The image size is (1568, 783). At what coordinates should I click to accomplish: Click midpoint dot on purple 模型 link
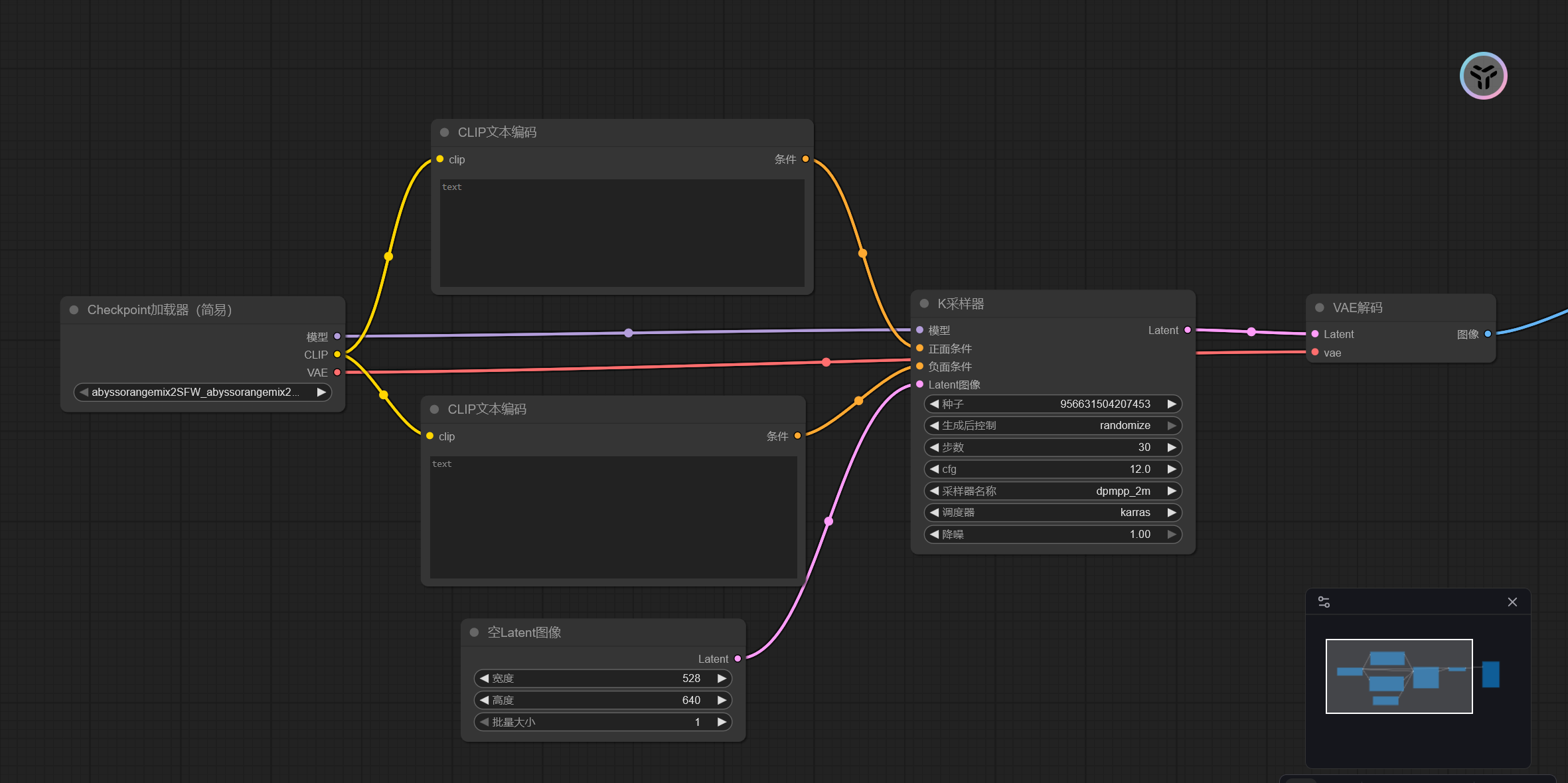pyautogui.click(x=628, y=333)
